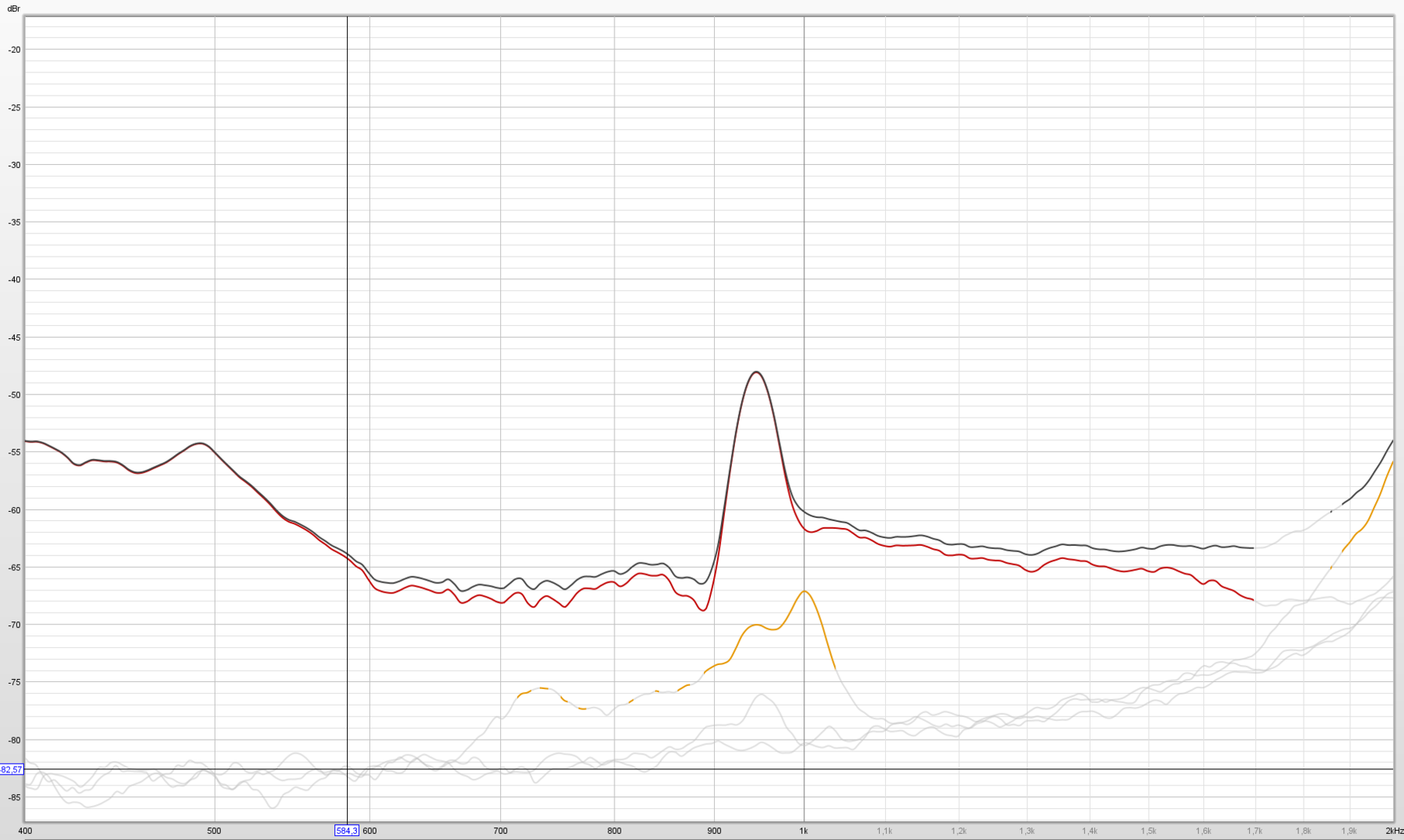The height and width of the screenshot is (840, 1404).
Task: Click the 1,7k label on the frequency axis
Action: point(1255,831)
